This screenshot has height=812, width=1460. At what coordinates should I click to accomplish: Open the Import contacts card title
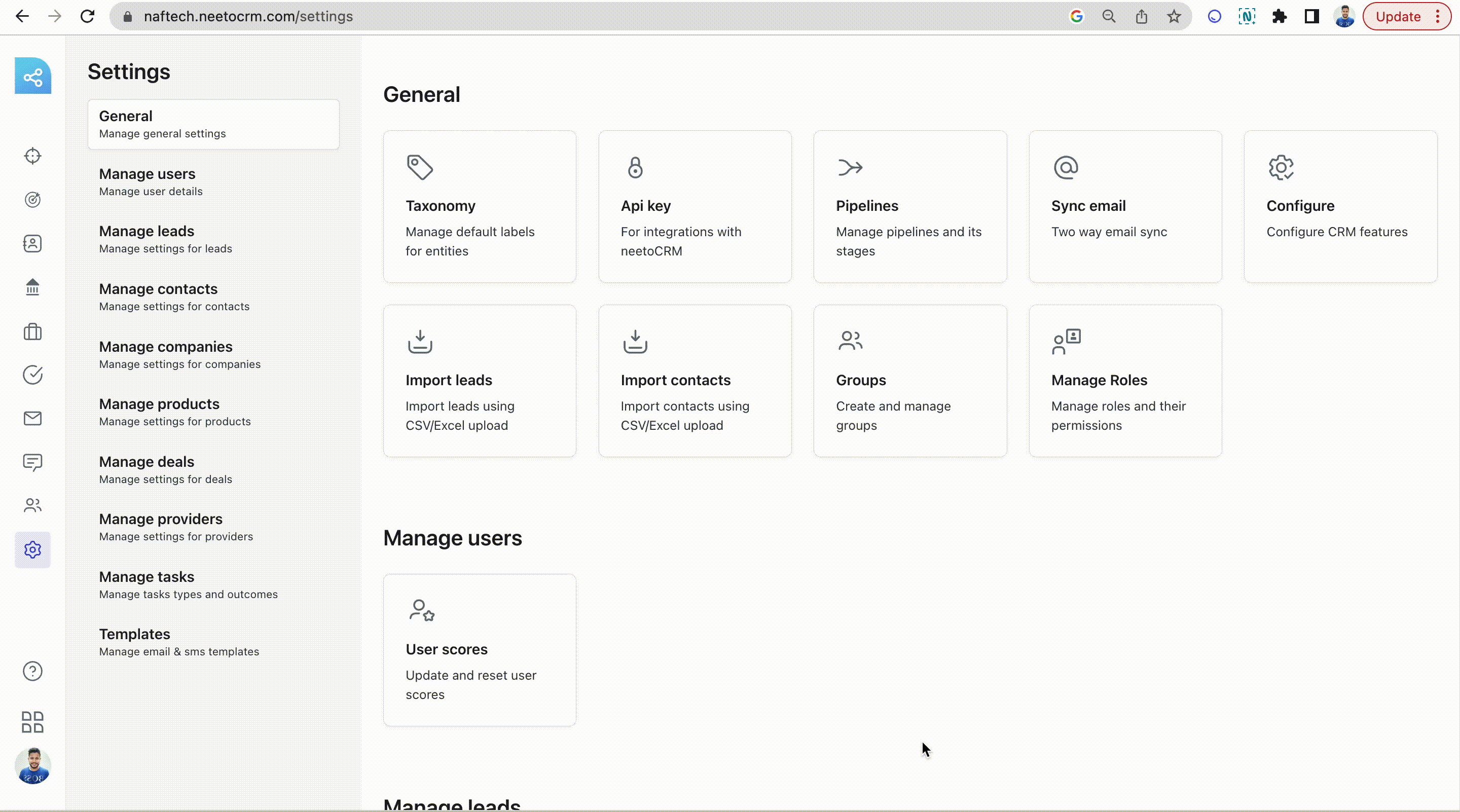click(x=676, y=380)
